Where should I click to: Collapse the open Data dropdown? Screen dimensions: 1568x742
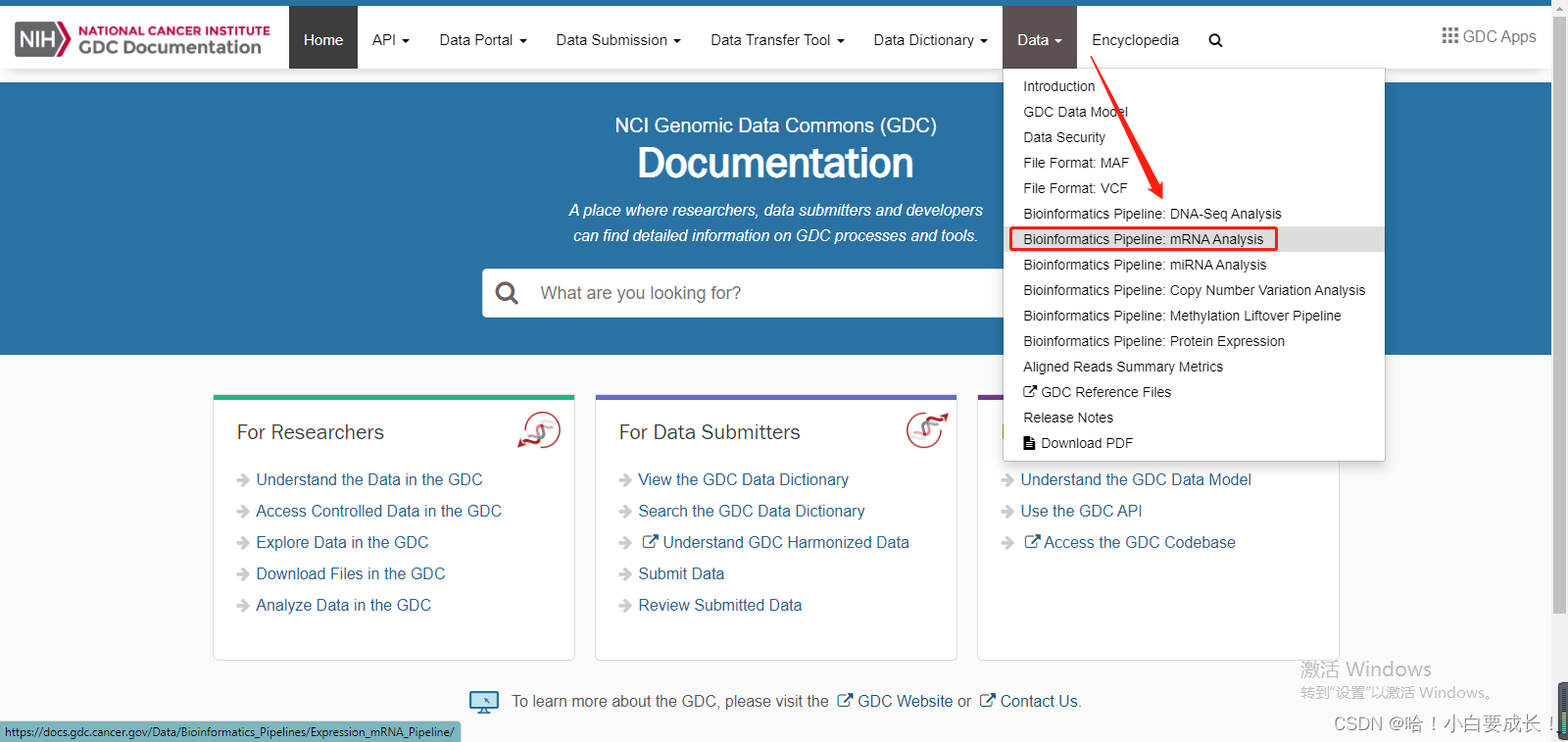point(1040,39)
